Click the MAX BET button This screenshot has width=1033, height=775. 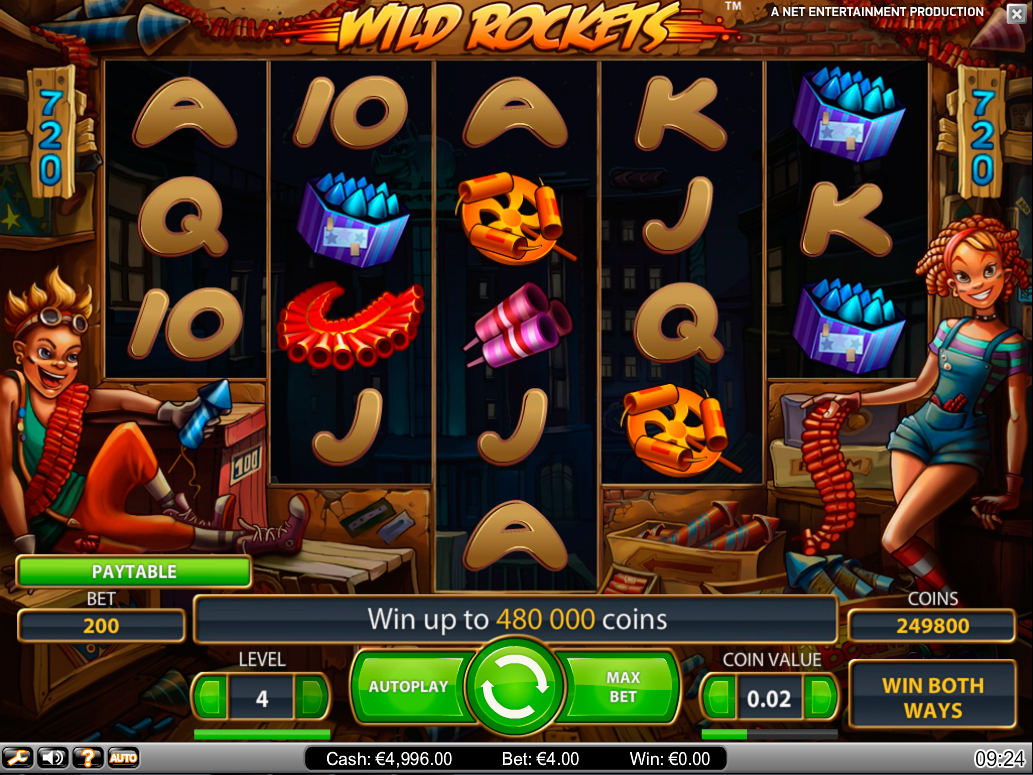click(x=621, y=687)
